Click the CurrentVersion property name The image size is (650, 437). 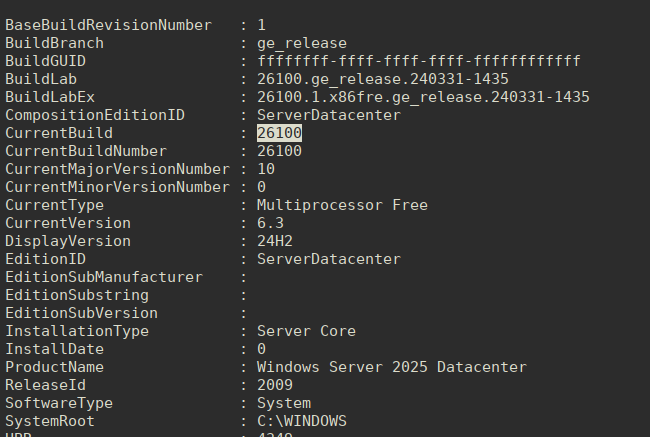[68, 223]
